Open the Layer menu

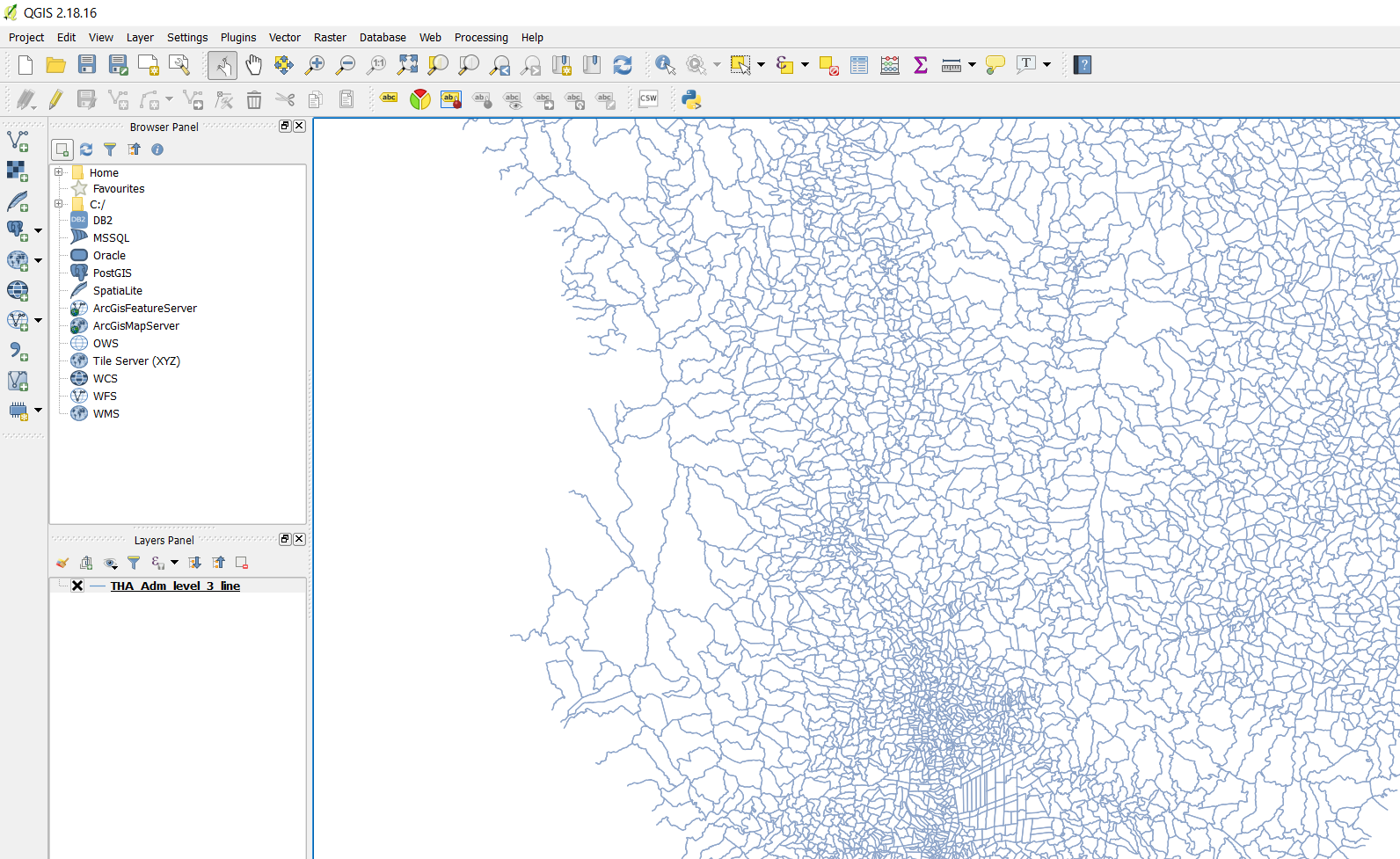[140, 37]
